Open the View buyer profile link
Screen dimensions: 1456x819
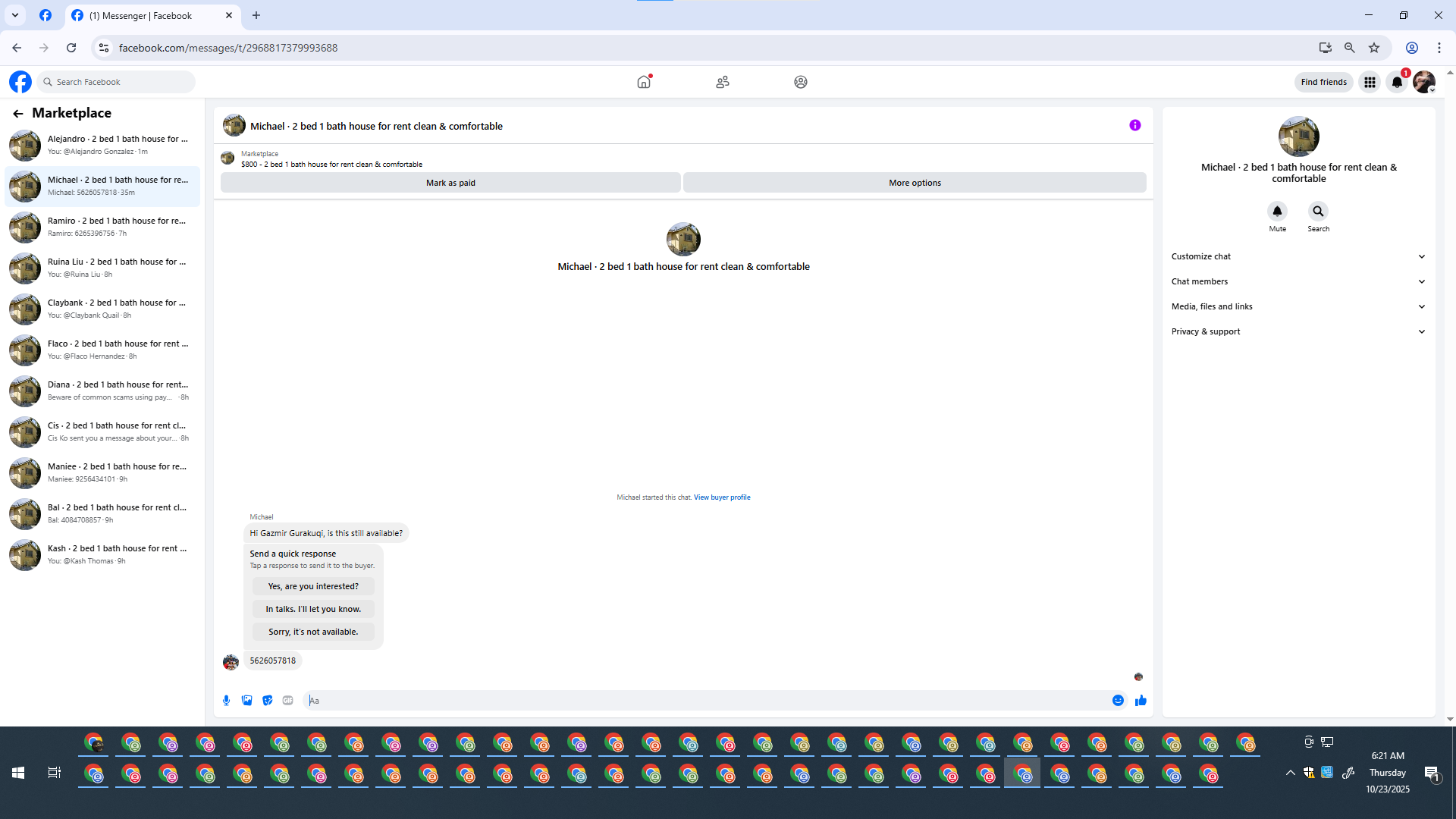pos(722,497)
